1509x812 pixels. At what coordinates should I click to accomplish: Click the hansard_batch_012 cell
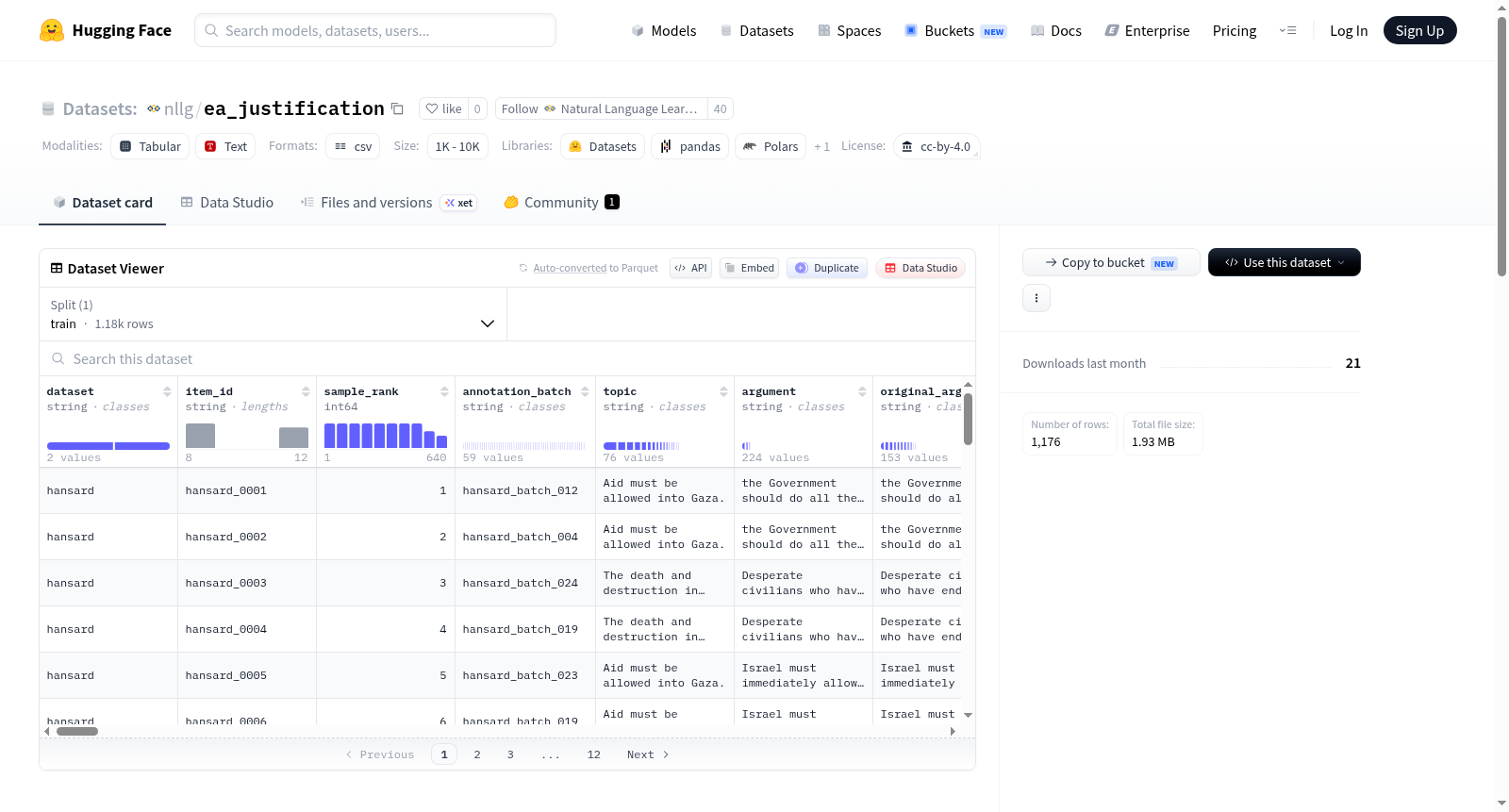click(x=525, y=490)
